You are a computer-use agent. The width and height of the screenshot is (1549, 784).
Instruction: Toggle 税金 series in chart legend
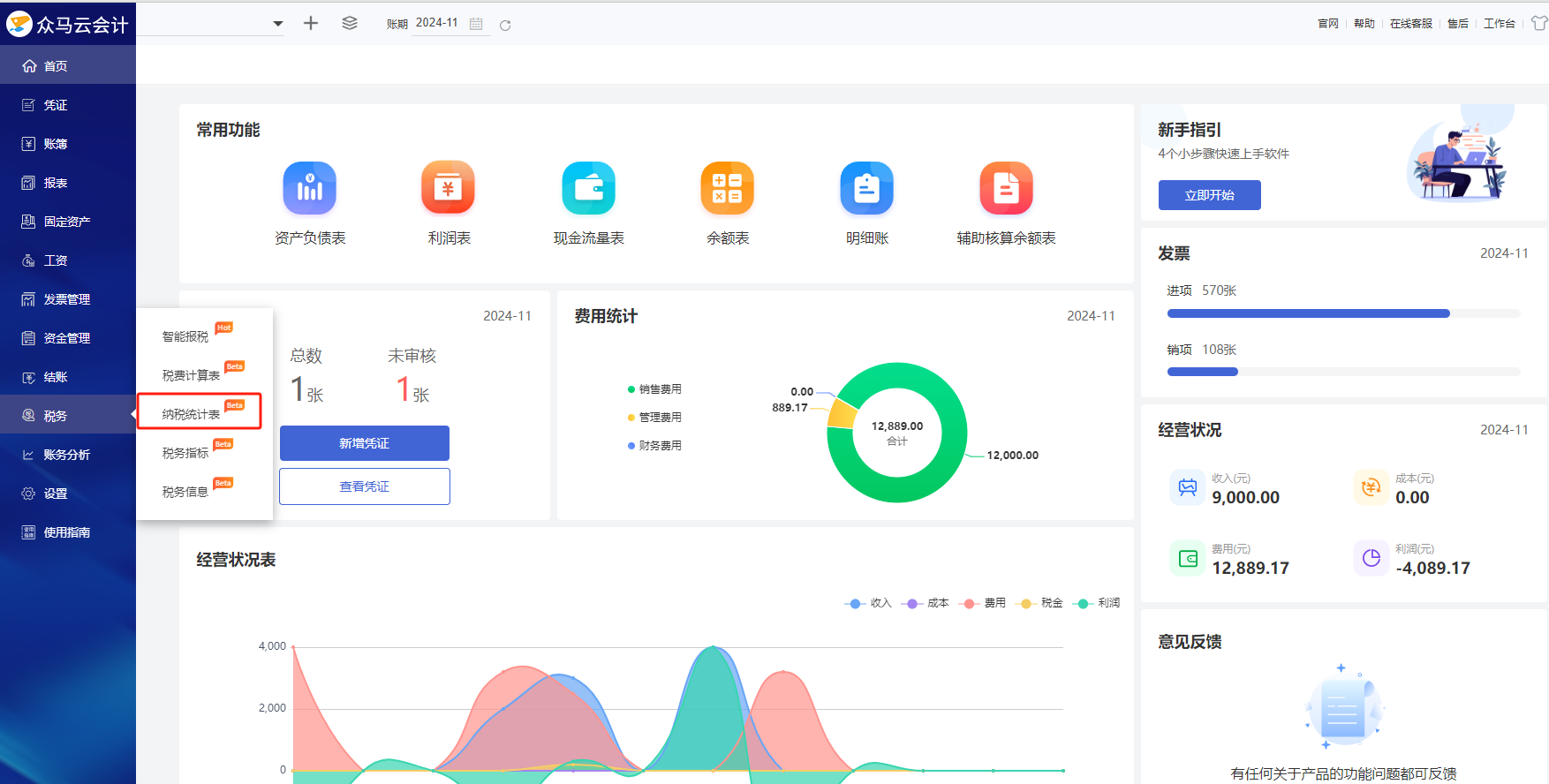(1039, 603)
